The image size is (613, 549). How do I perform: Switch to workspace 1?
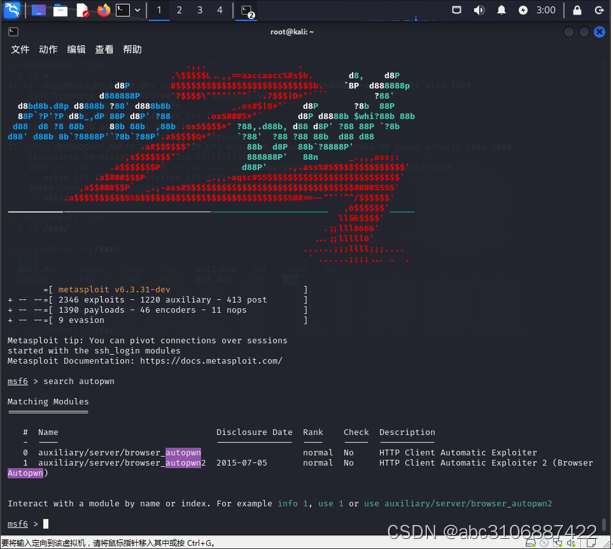click(x=159, y=10)
